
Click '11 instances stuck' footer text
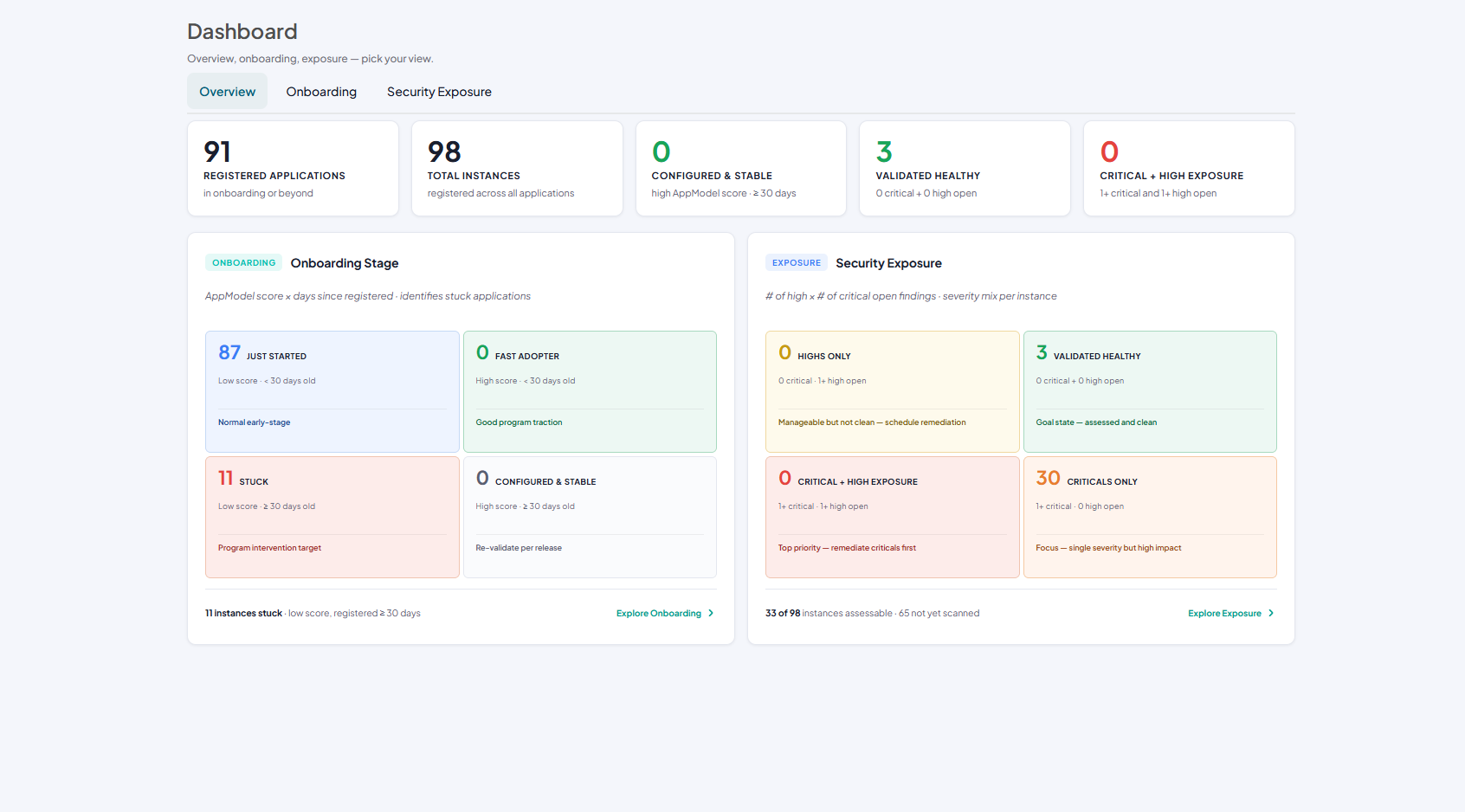(x=243, y=613)
